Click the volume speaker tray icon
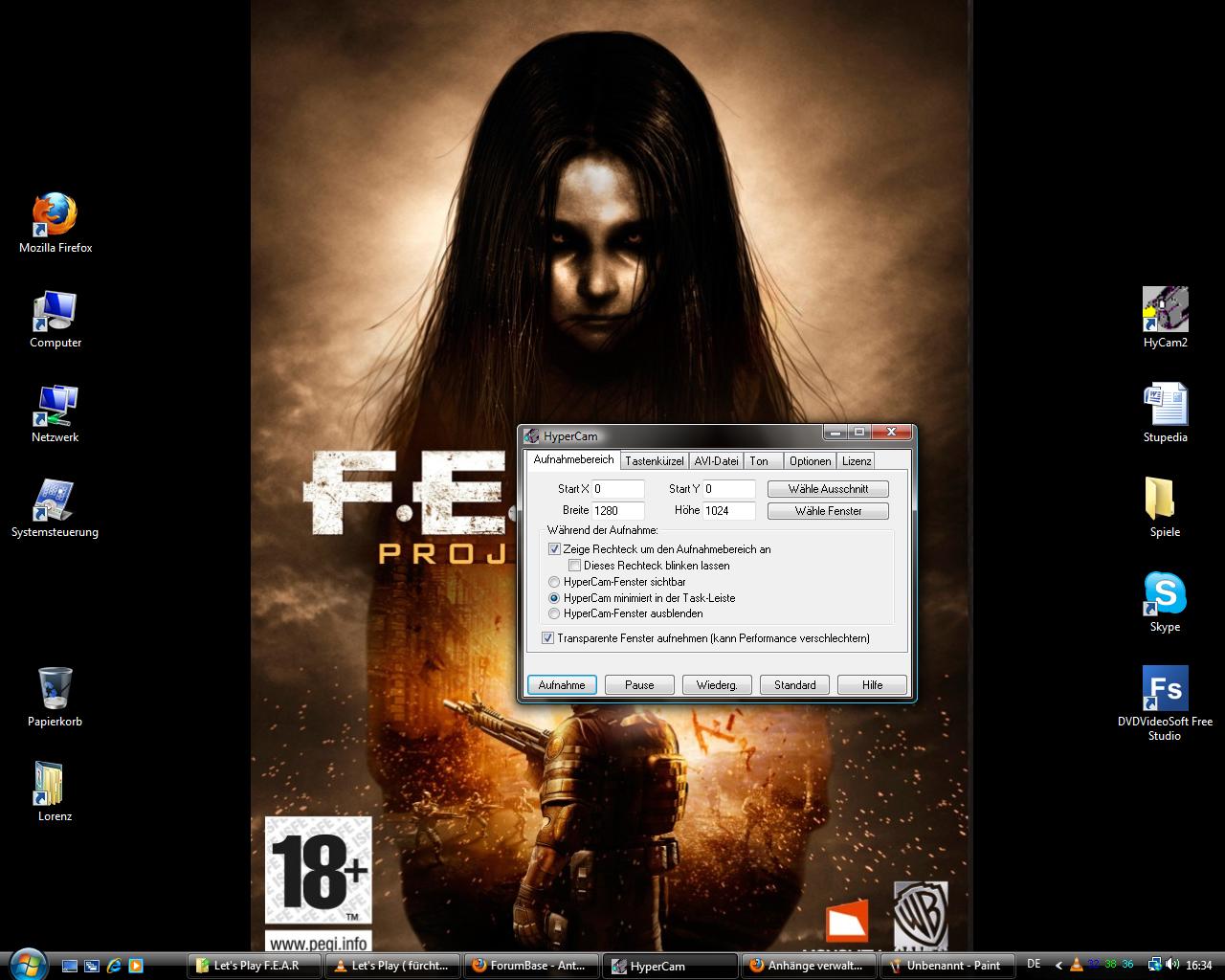This screenshot has height=980, width=1225. coord(1171,965)
